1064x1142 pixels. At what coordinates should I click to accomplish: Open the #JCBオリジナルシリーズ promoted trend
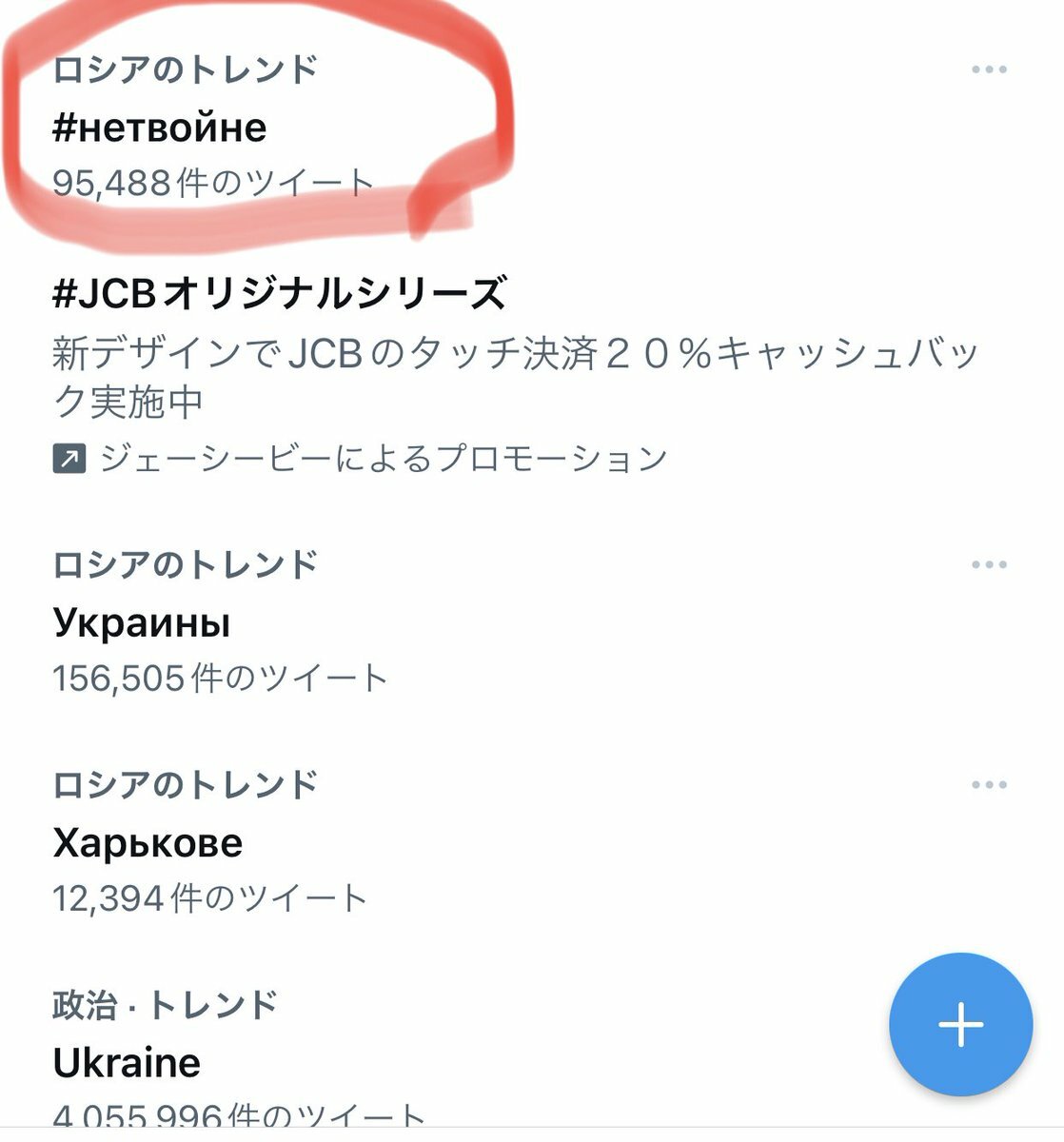(x=279, y=293)
